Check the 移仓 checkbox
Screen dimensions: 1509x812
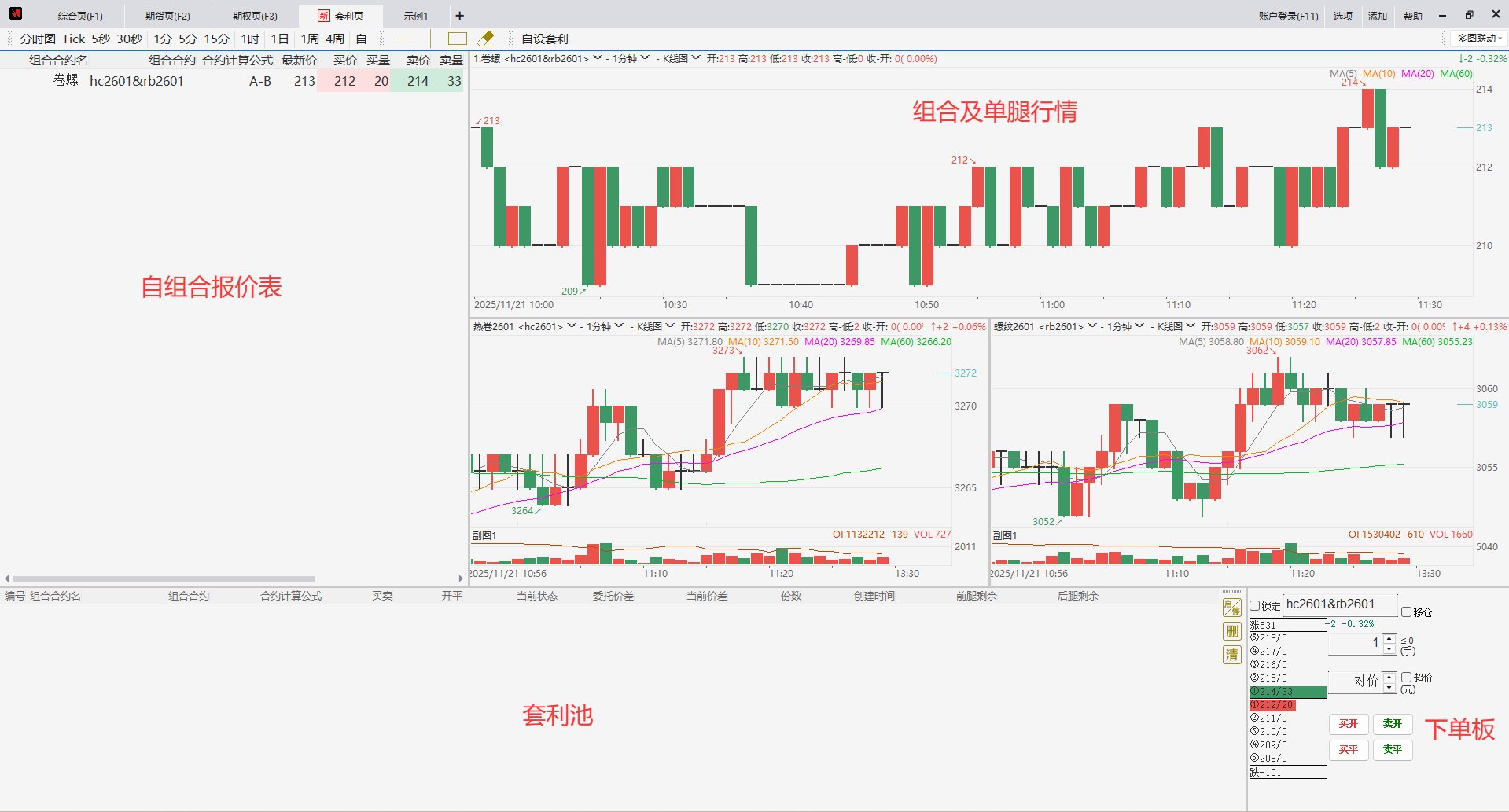click(x=1406, y=612)
